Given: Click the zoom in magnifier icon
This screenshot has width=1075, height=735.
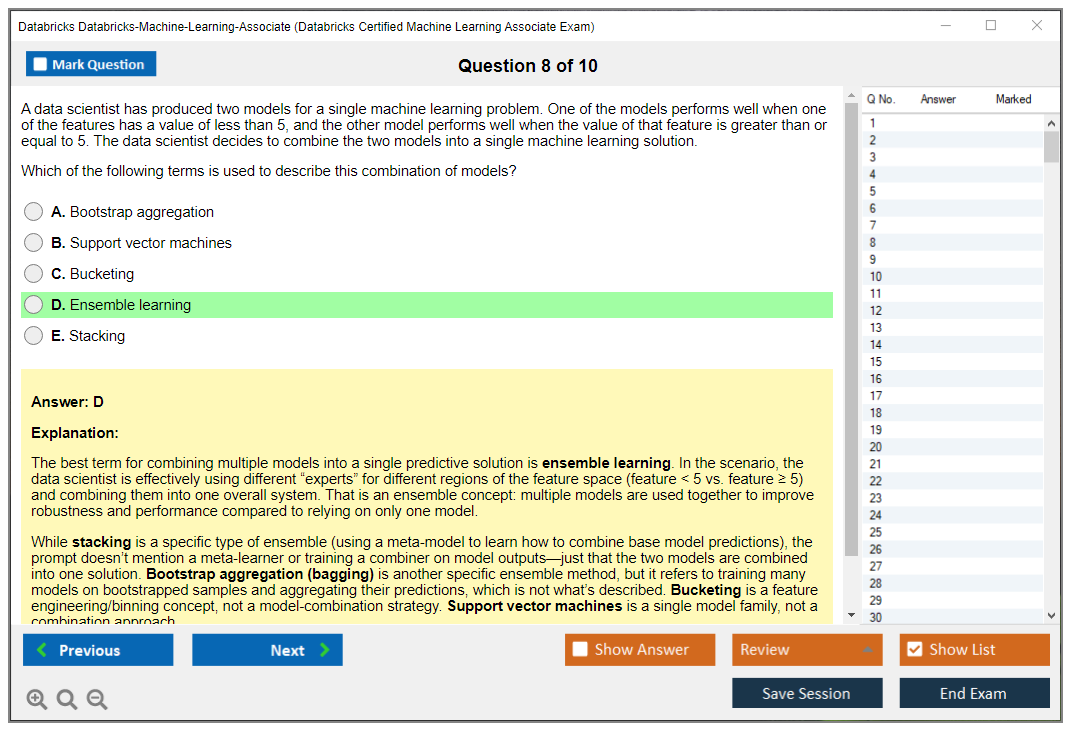Looking at the screenshot, I should pyautogui.click(x=37, y=699).
